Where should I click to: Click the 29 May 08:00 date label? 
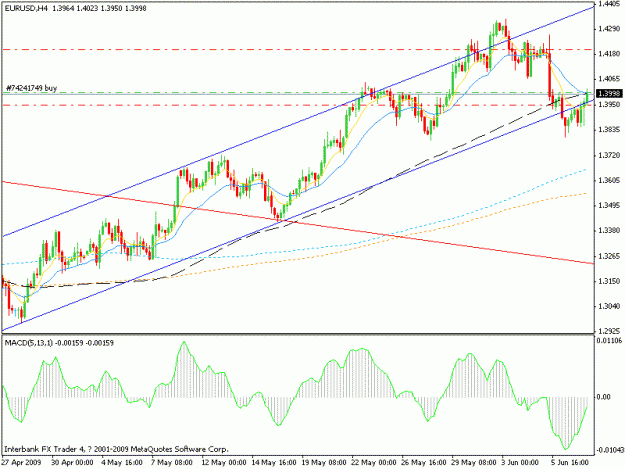click(474, 463)
